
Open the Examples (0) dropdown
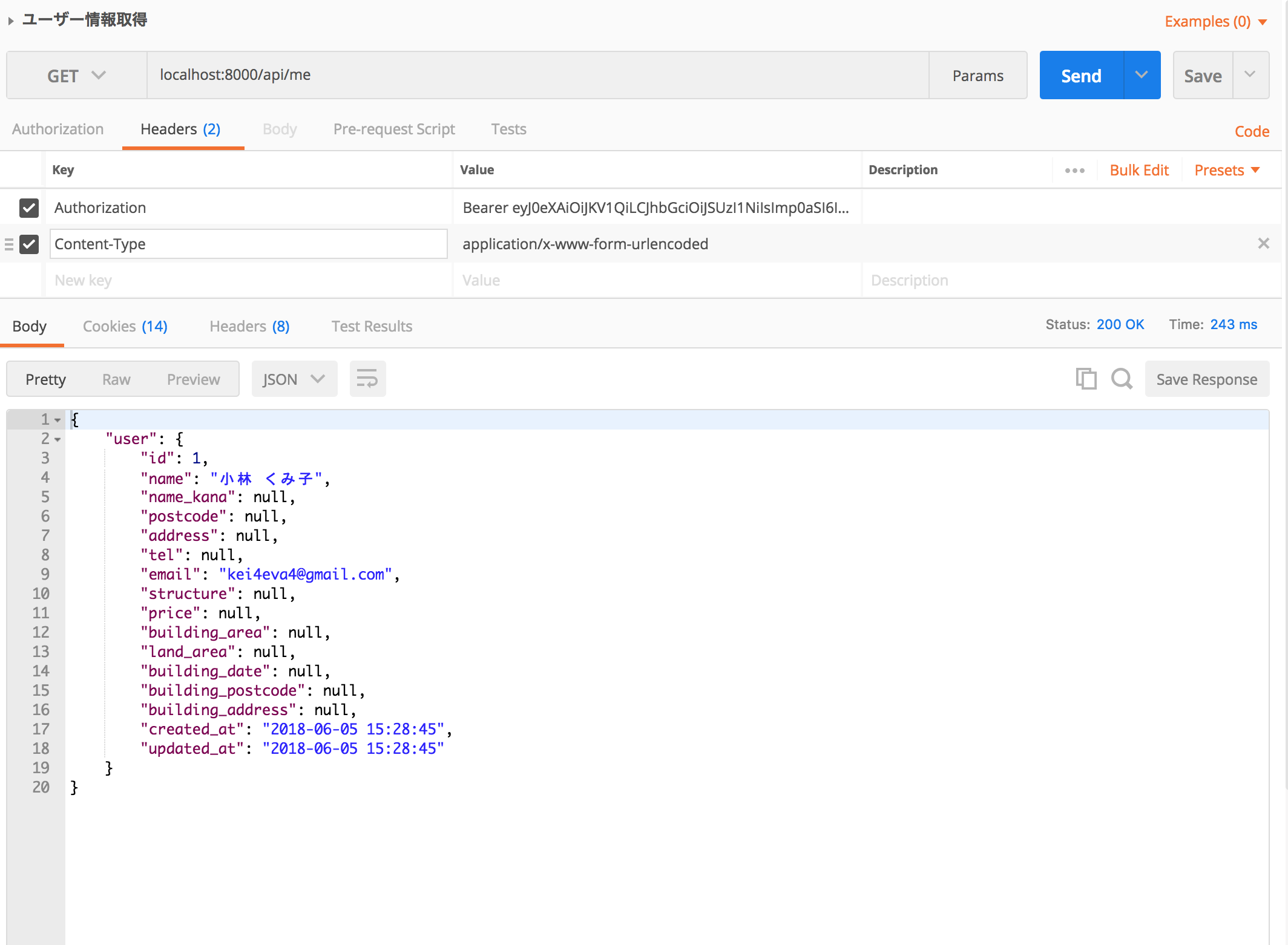click(1215, 21)
